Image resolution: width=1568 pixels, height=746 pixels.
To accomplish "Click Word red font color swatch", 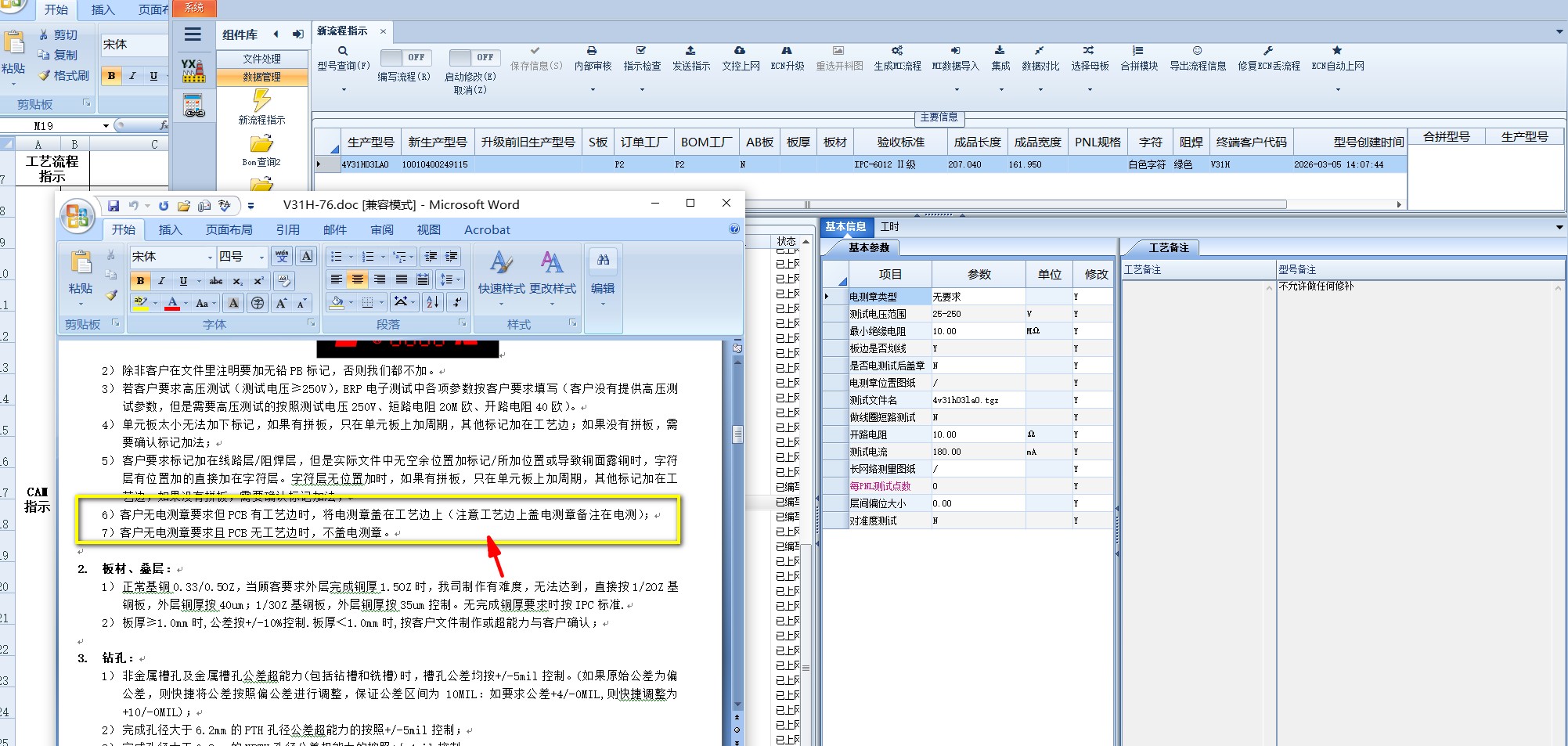I will [x=172, y=303].
